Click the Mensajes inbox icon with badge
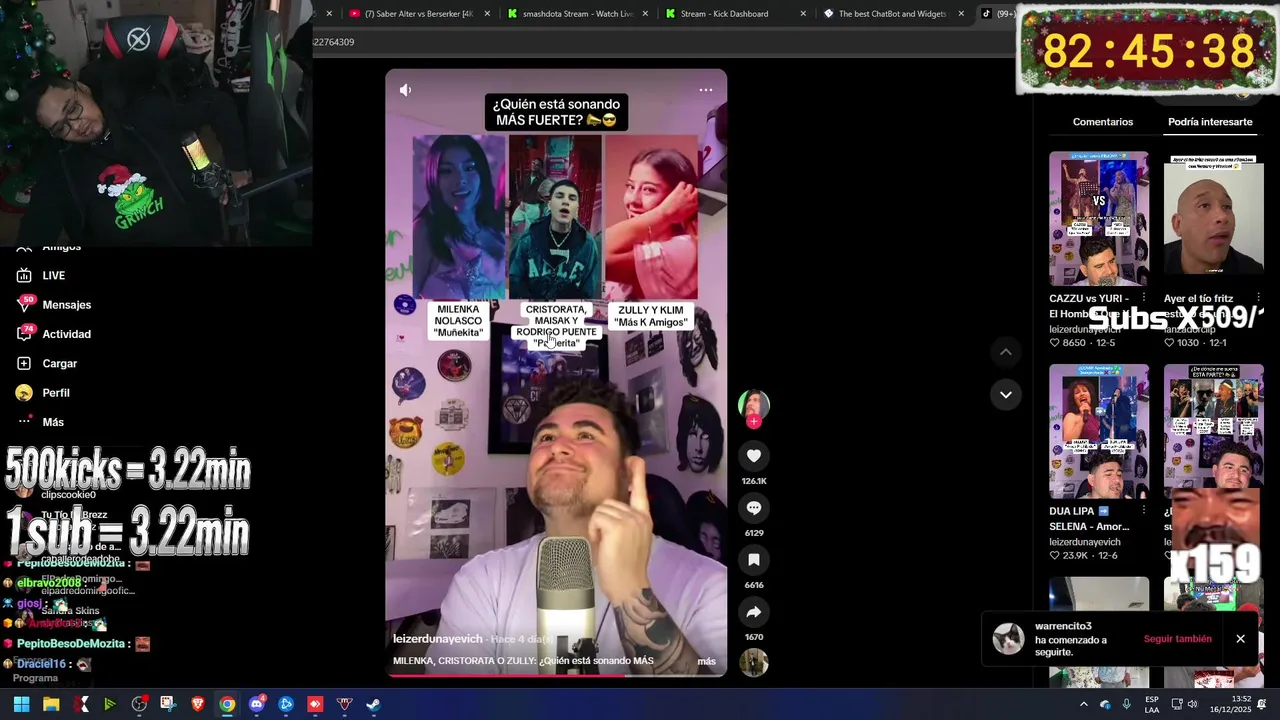1280x720 pixels. (x=24, y=304)
